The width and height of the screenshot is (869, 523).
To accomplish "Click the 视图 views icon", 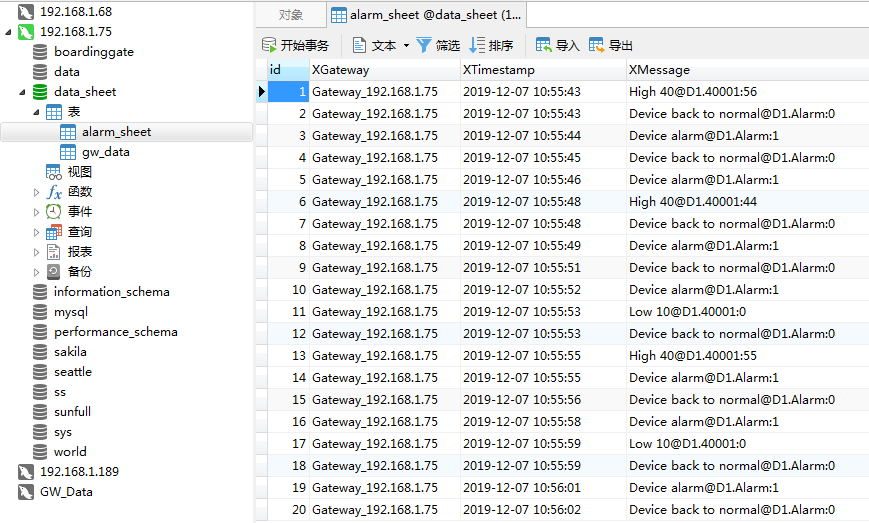I will [x=54, y=172].
